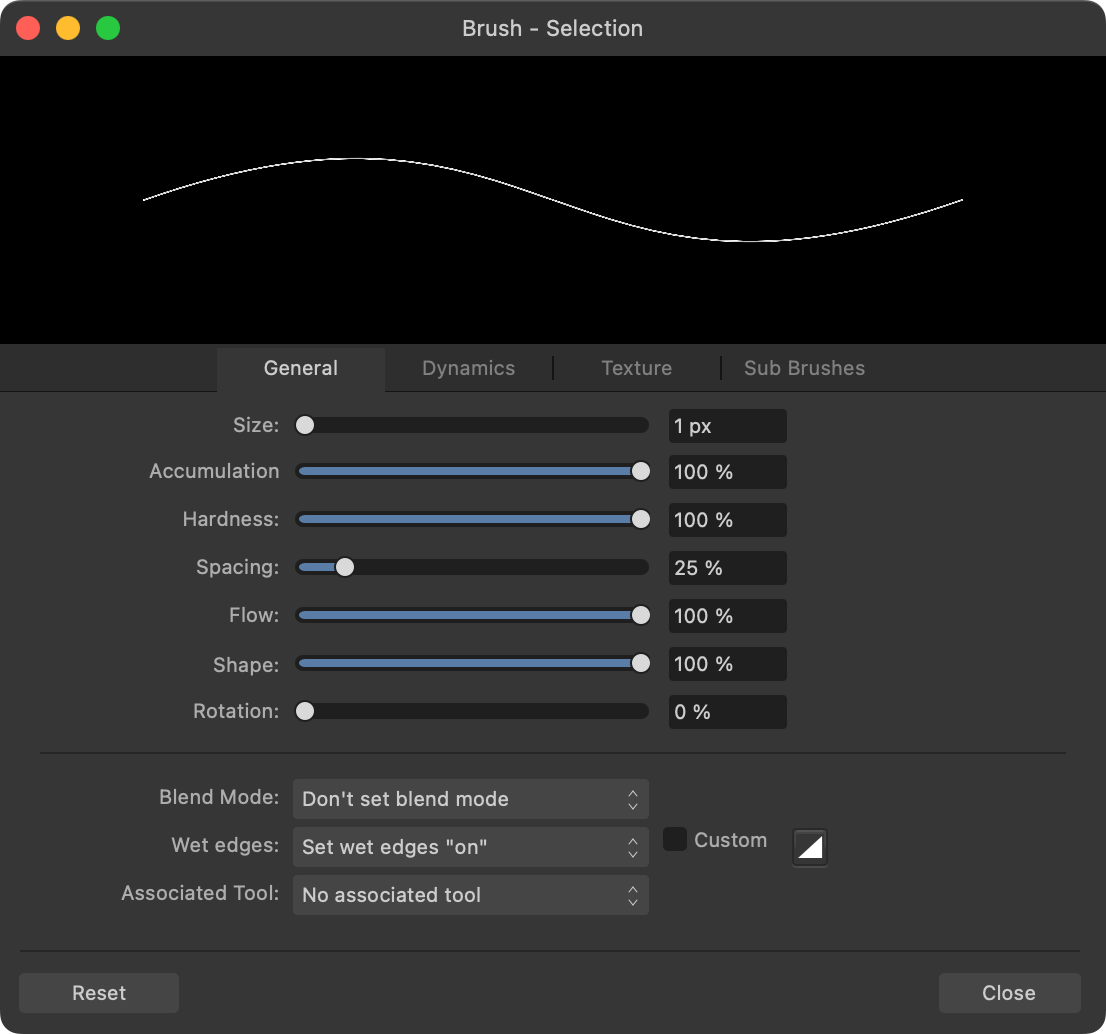Click the Rotation value field showing 0 %
The height and width of the screenshot is (1034, 1106).
[x=727, y=711]
